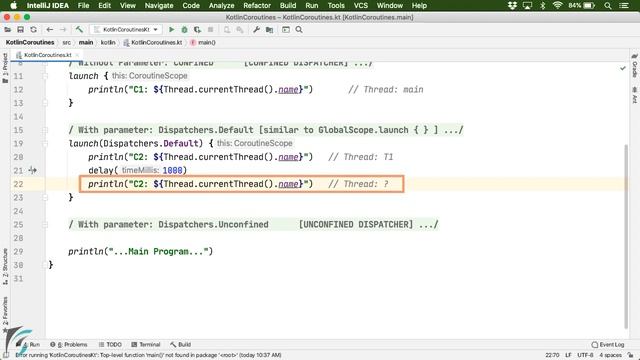Click the 22:70 cursor position in status bar
This screenshot has height=360, width=640.
pos(552,355)
